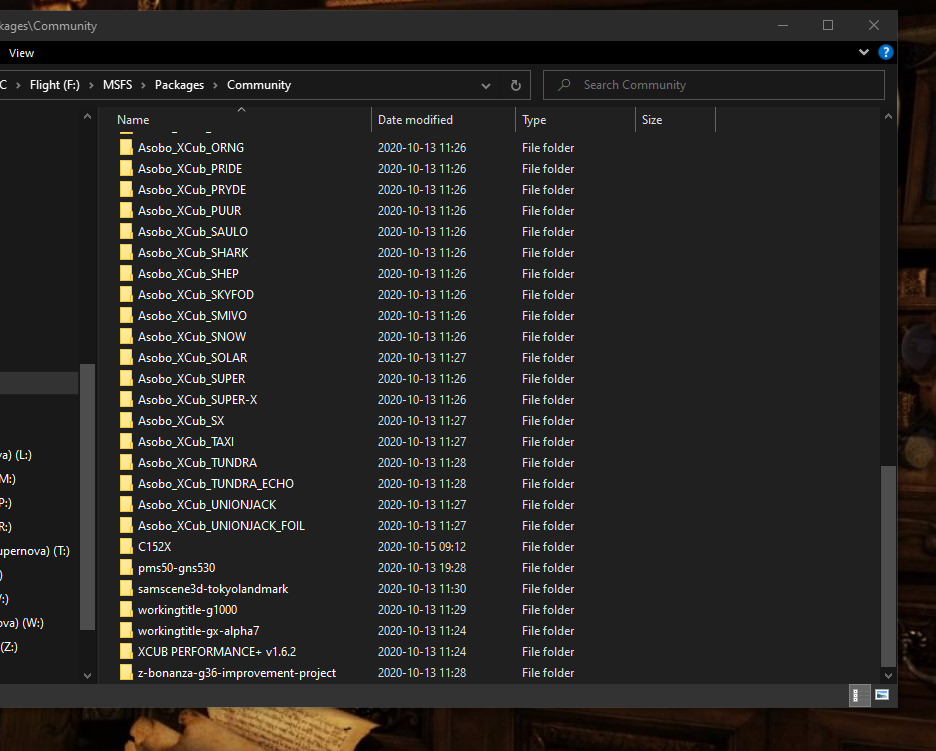
Task: Select the workingtitle-g1000 folder icon
Action: point(126,610)
